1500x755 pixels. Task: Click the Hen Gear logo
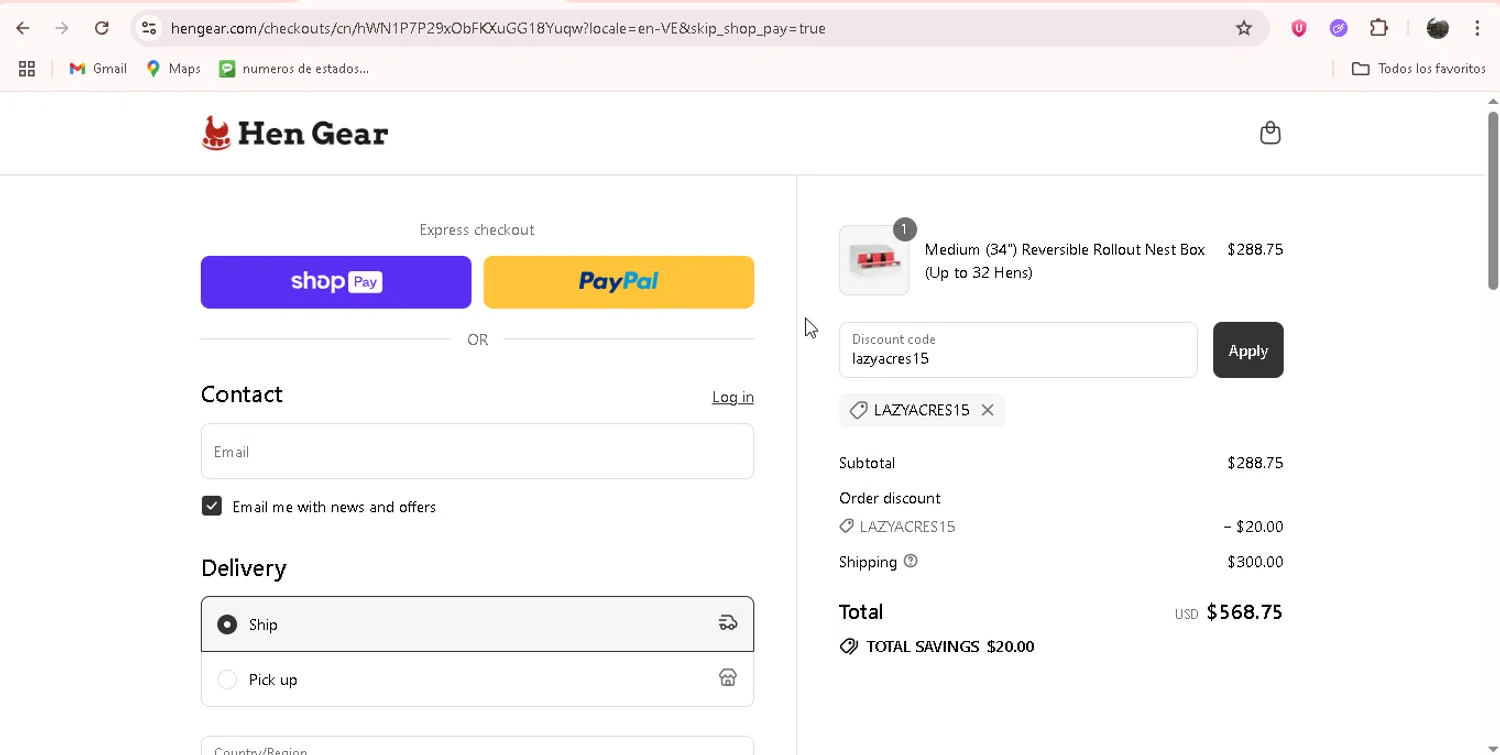tap(294, 133)
